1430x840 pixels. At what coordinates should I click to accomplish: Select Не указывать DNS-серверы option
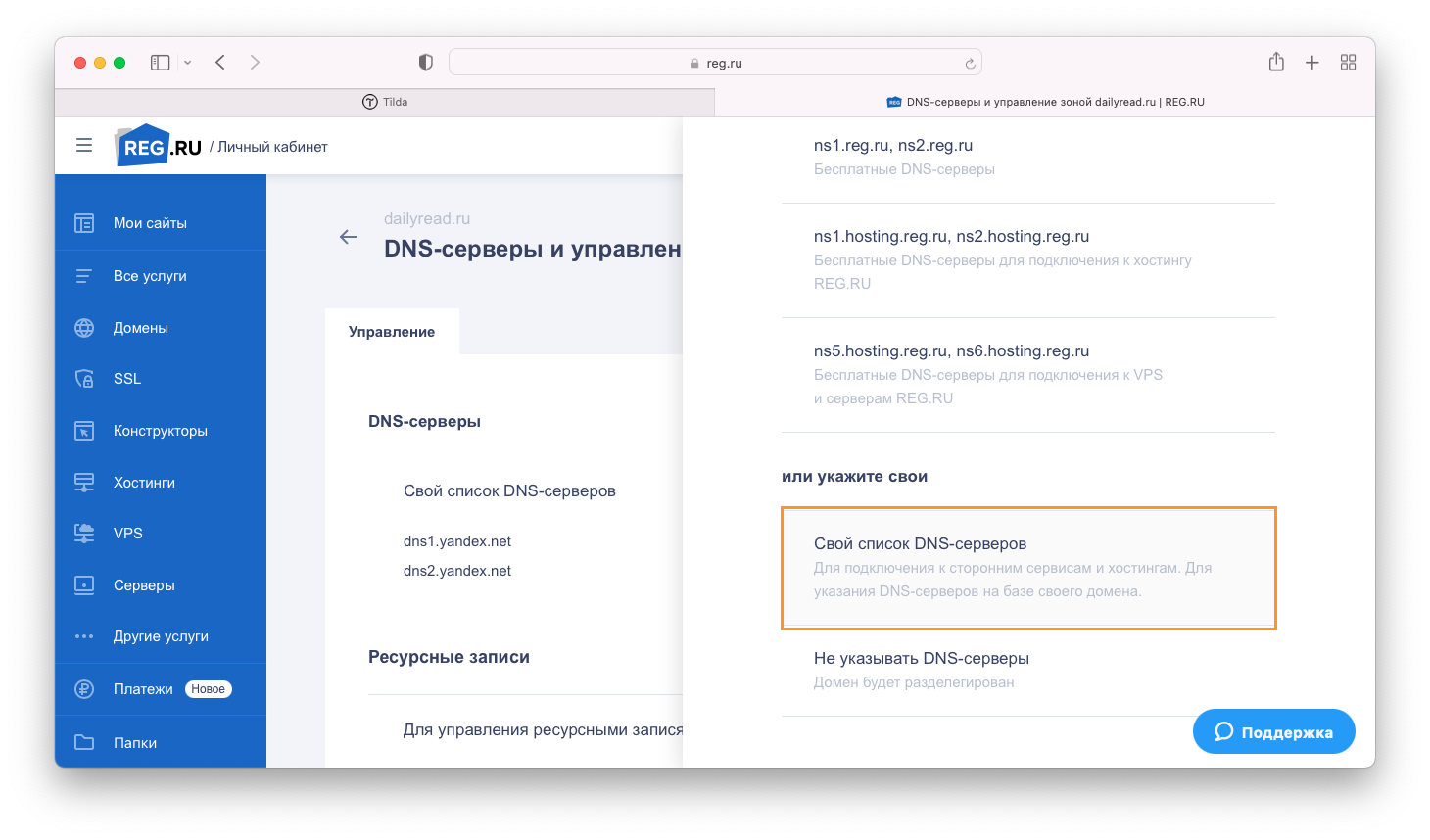1028,671
